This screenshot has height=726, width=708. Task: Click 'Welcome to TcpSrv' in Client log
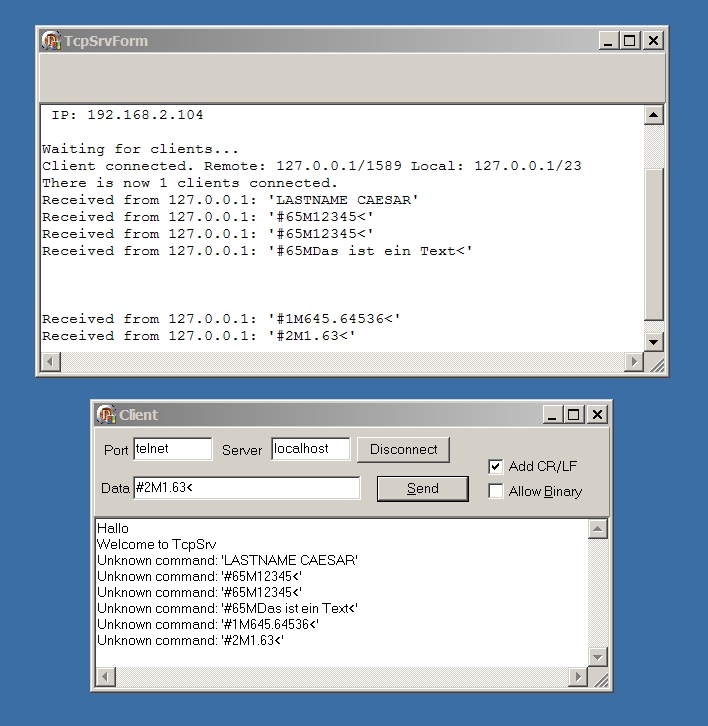pyautogui.click(x=157, y=544)
